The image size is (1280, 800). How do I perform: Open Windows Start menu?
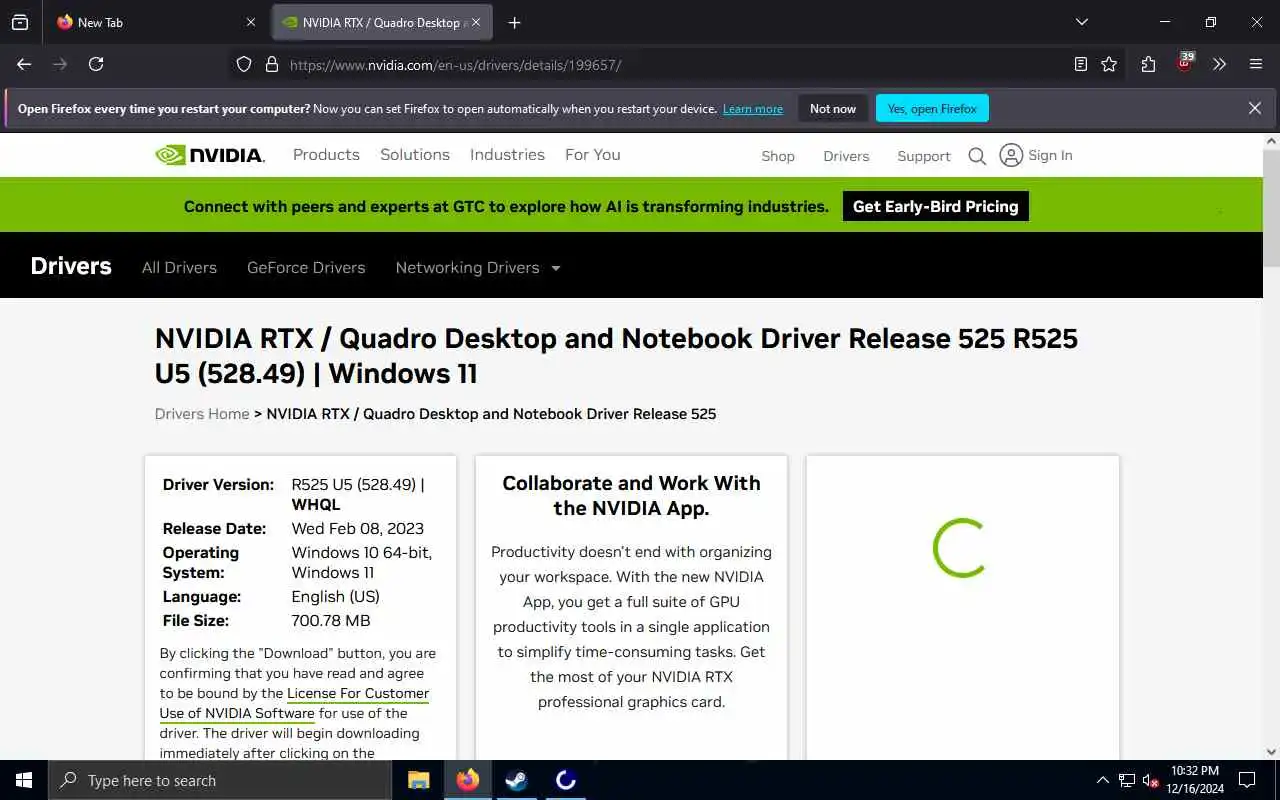[24, 780]
